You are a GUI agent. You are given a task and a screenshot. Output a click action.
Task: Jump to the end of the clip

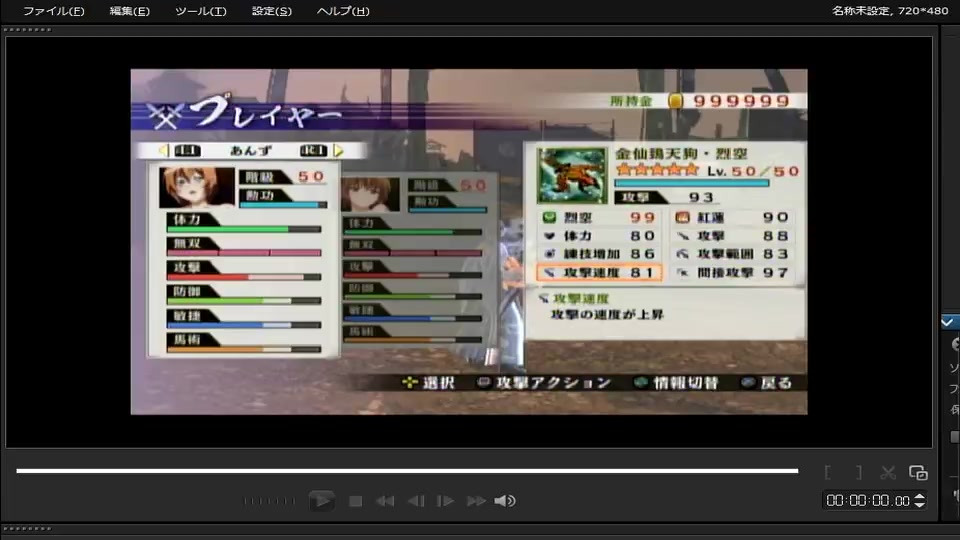pos(476,501)
